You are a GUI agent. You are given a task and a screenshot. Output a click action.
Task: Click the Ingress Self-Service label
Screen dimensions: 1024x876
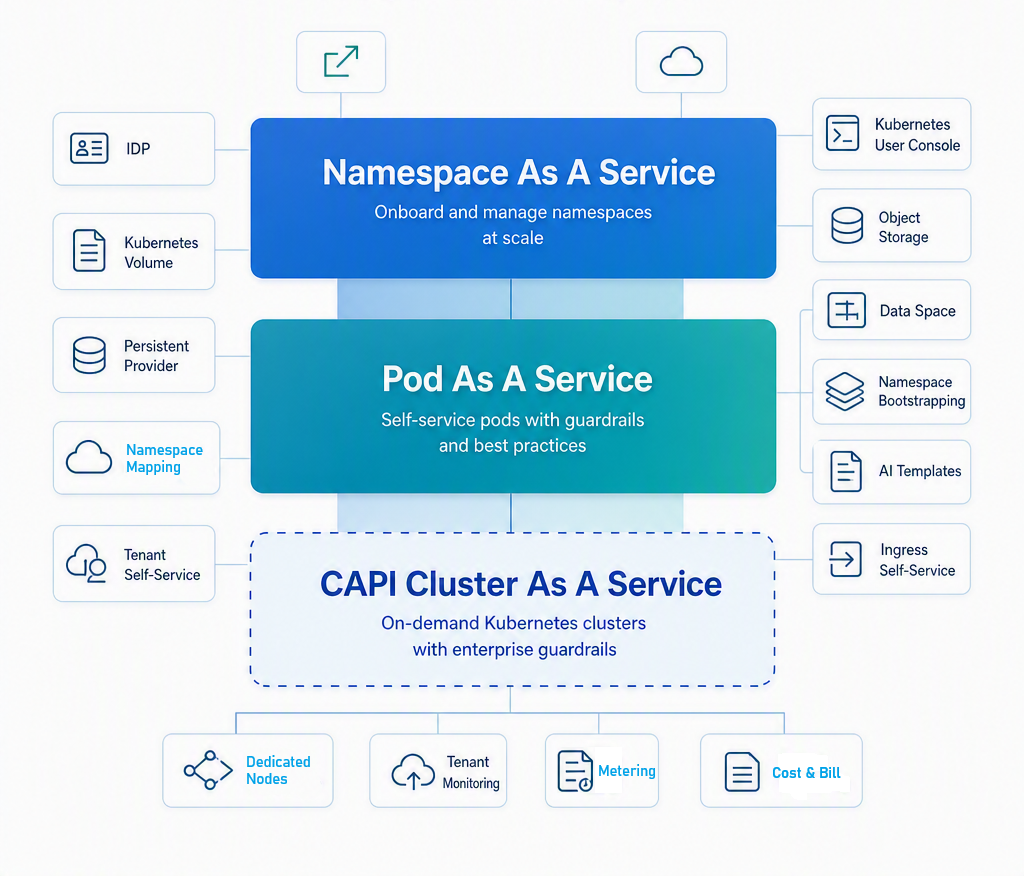917,560
